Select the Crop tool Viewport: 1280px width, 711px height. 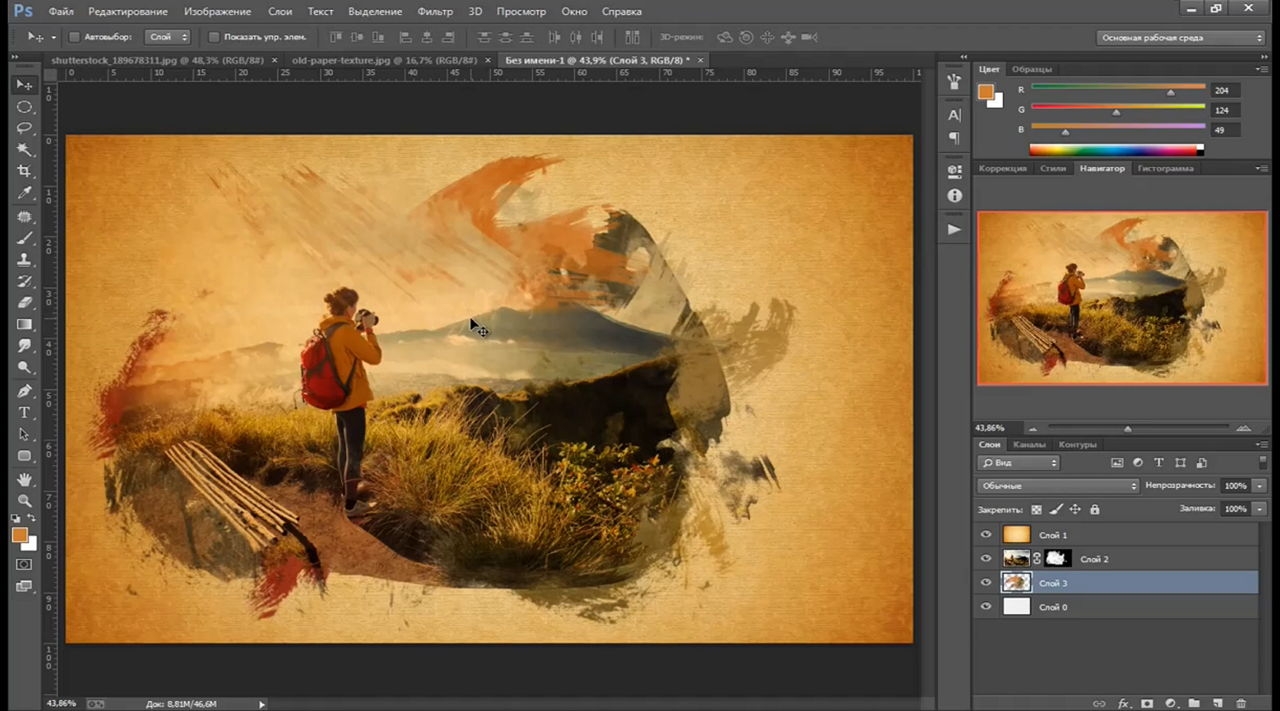pyautogui.click(x=25, y=172)
